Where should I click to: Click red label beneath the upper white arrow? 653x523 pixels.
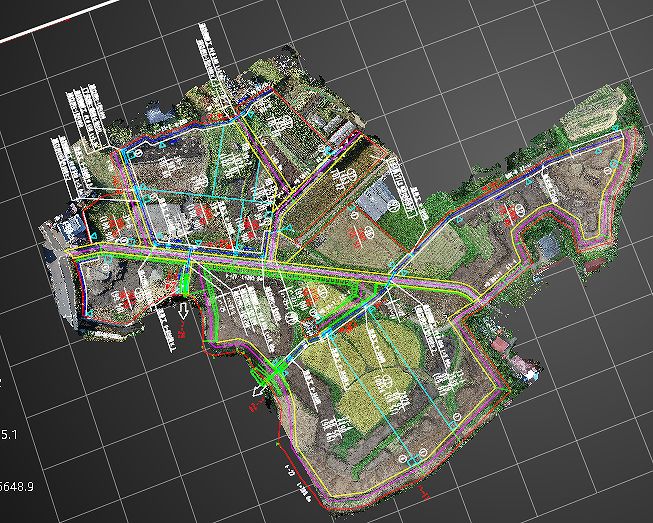(x=182, y=331)
